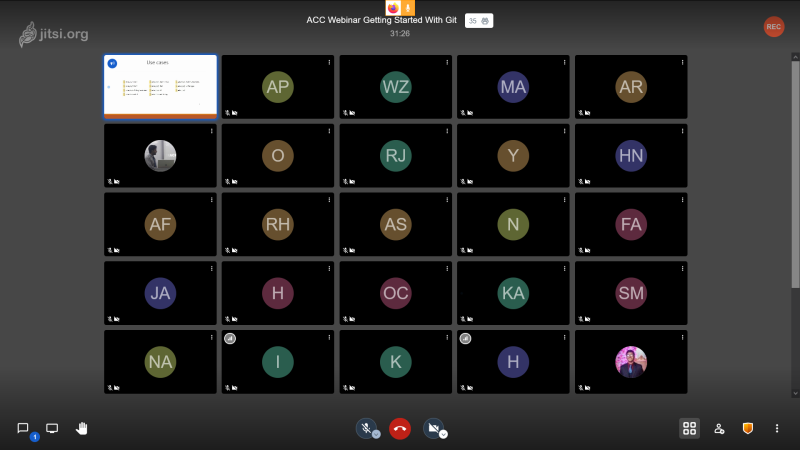The image size is (800, 450).
Task: Open security options shield icon
Action: point(748,428)
